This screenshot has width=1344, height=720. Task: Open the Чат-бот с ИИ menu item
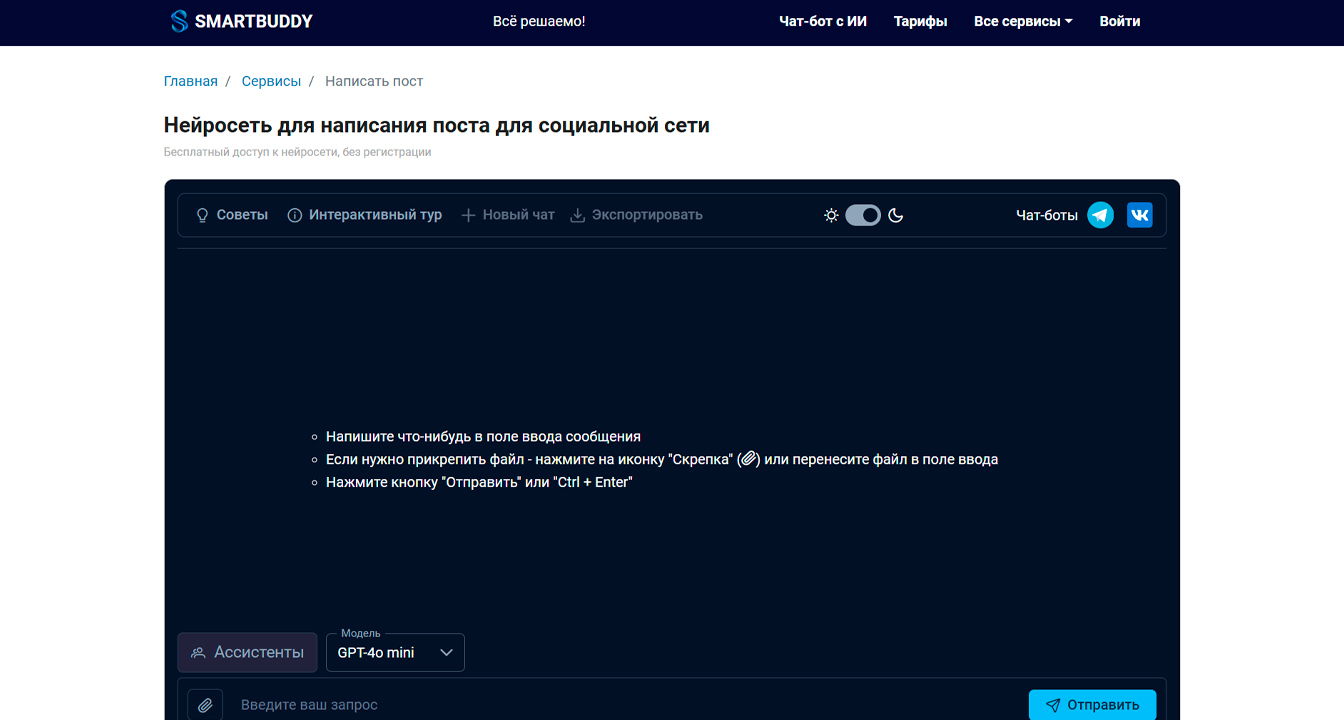click(x=823, y=21)
